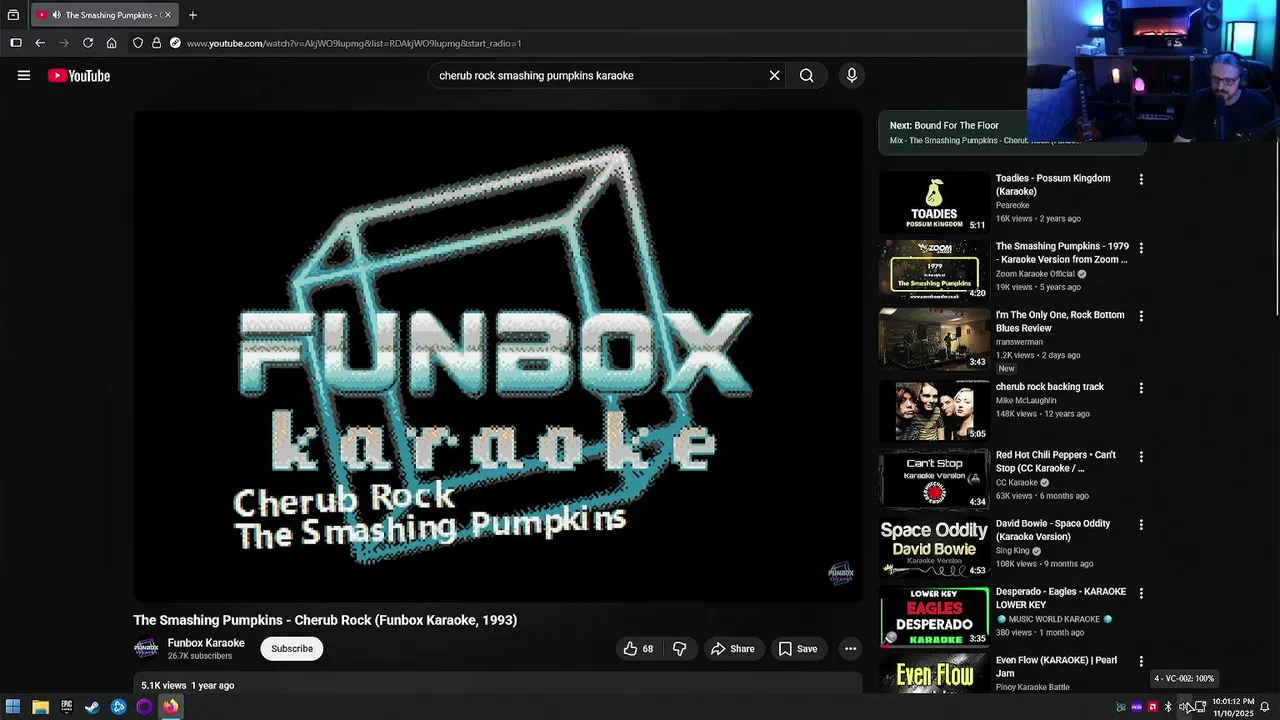Click the youtube.com address bar URL

(354, 43)
